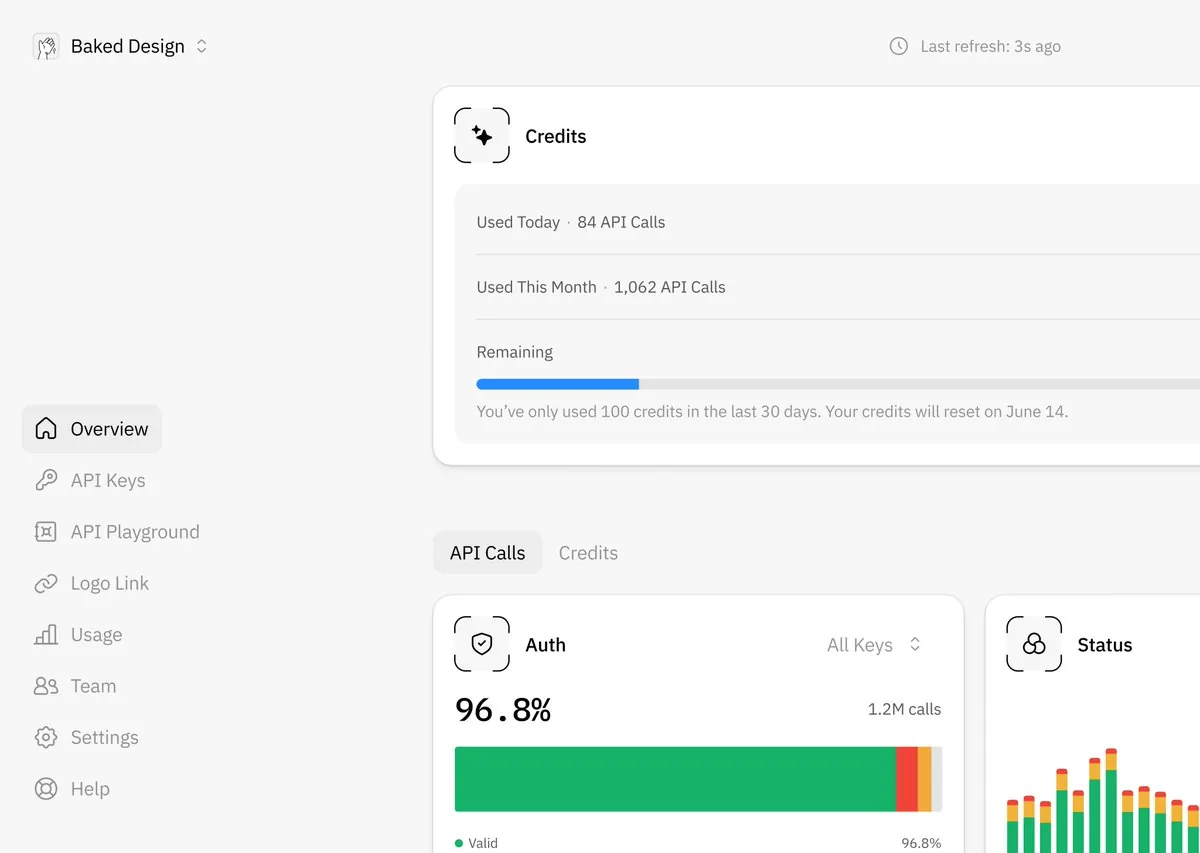Click the Status circles icon
The width and height of the screenshot is (1200, 853).
click(1034, 644)
